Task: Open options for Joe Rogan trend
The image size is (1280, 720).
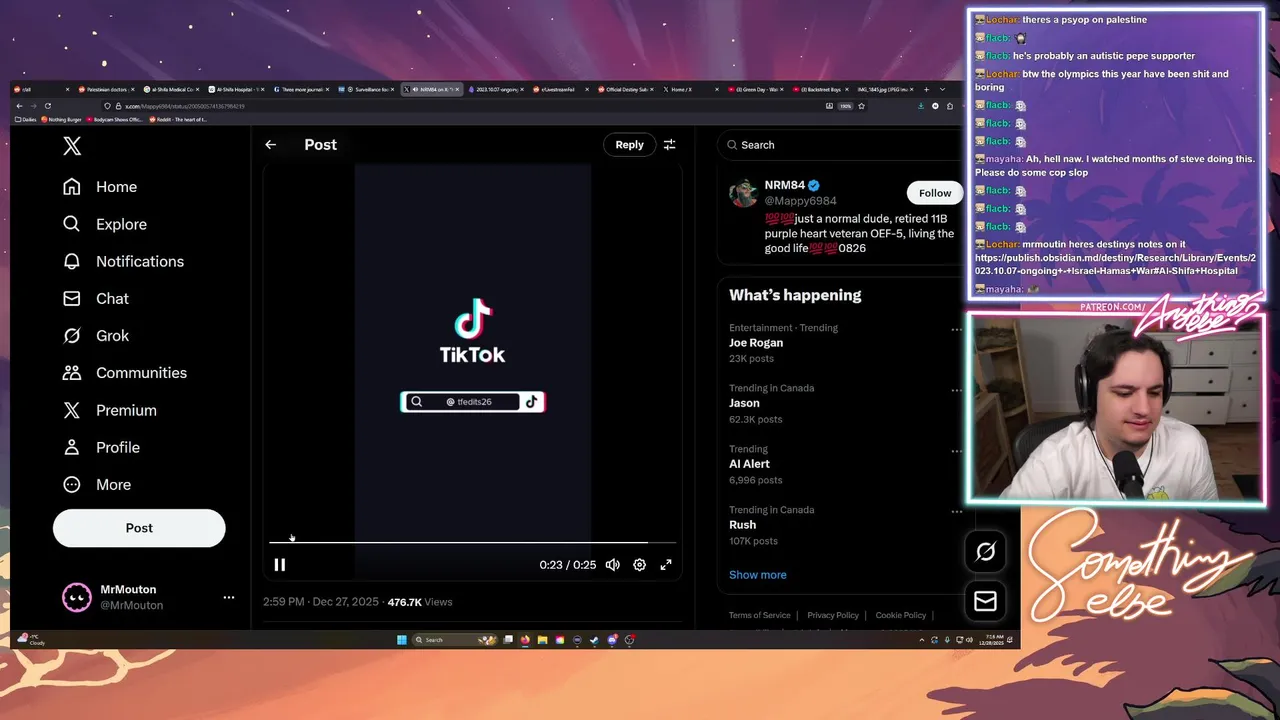Action: click(956, 329)
